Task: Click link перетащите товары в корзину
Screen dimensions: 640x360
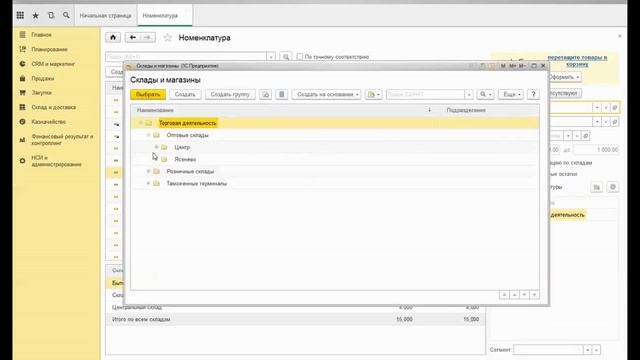Action: [x=577, y=61]
